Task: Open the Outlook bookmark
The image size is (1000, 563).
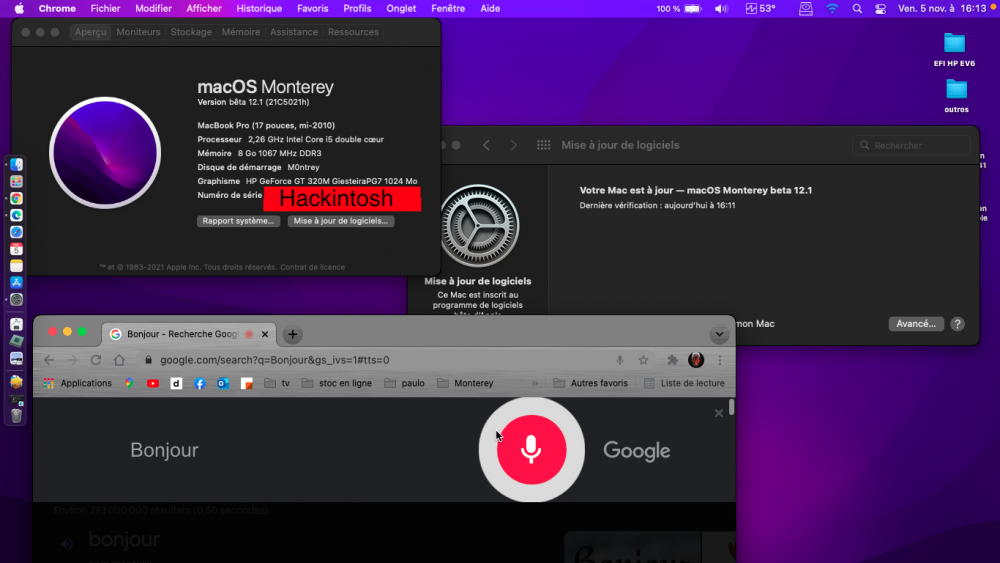Action: pyautogui.click(x=223, y=383)
